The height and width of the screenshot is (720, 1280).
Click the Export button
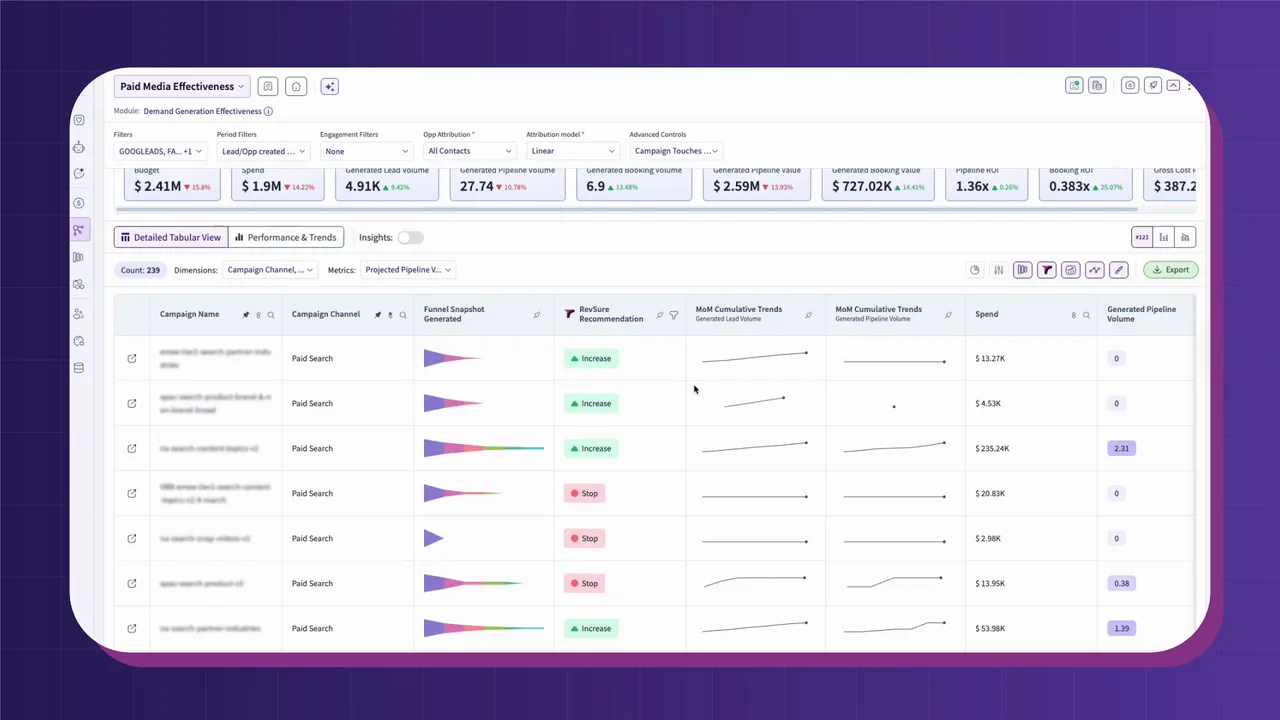1170,270
